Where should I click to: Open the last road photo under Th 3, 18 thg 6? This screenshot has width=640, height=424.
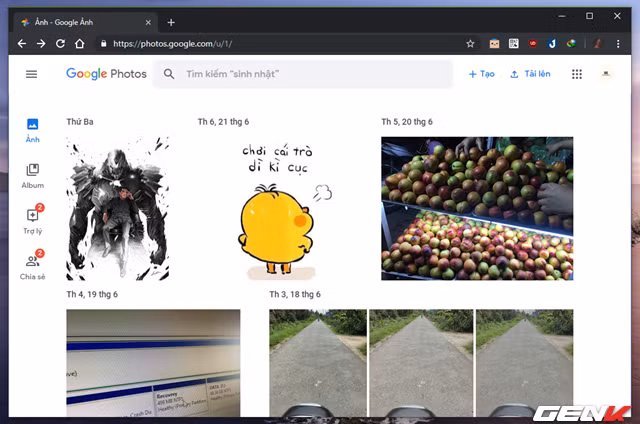[x=524, y=363]
